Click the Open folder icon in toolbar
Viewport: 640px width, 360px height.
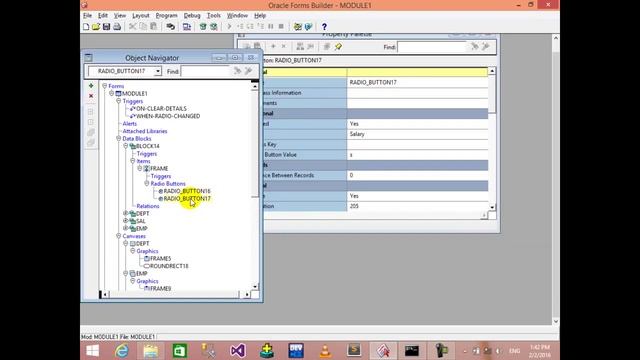click(x=96, y=27)
